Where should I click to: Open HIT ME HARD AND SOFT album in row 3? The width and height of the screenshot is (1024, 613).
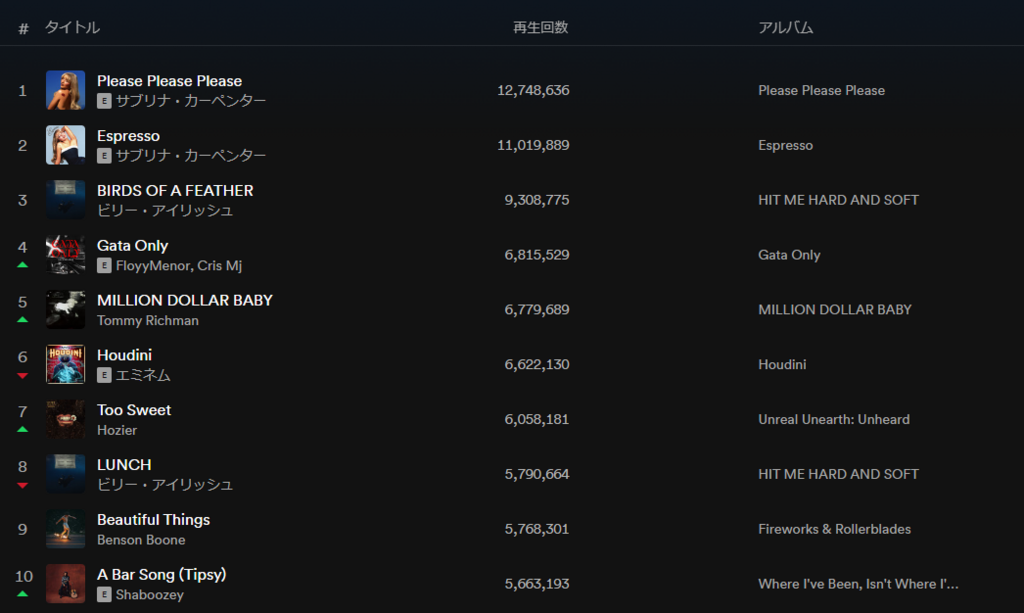coord(839,200)
